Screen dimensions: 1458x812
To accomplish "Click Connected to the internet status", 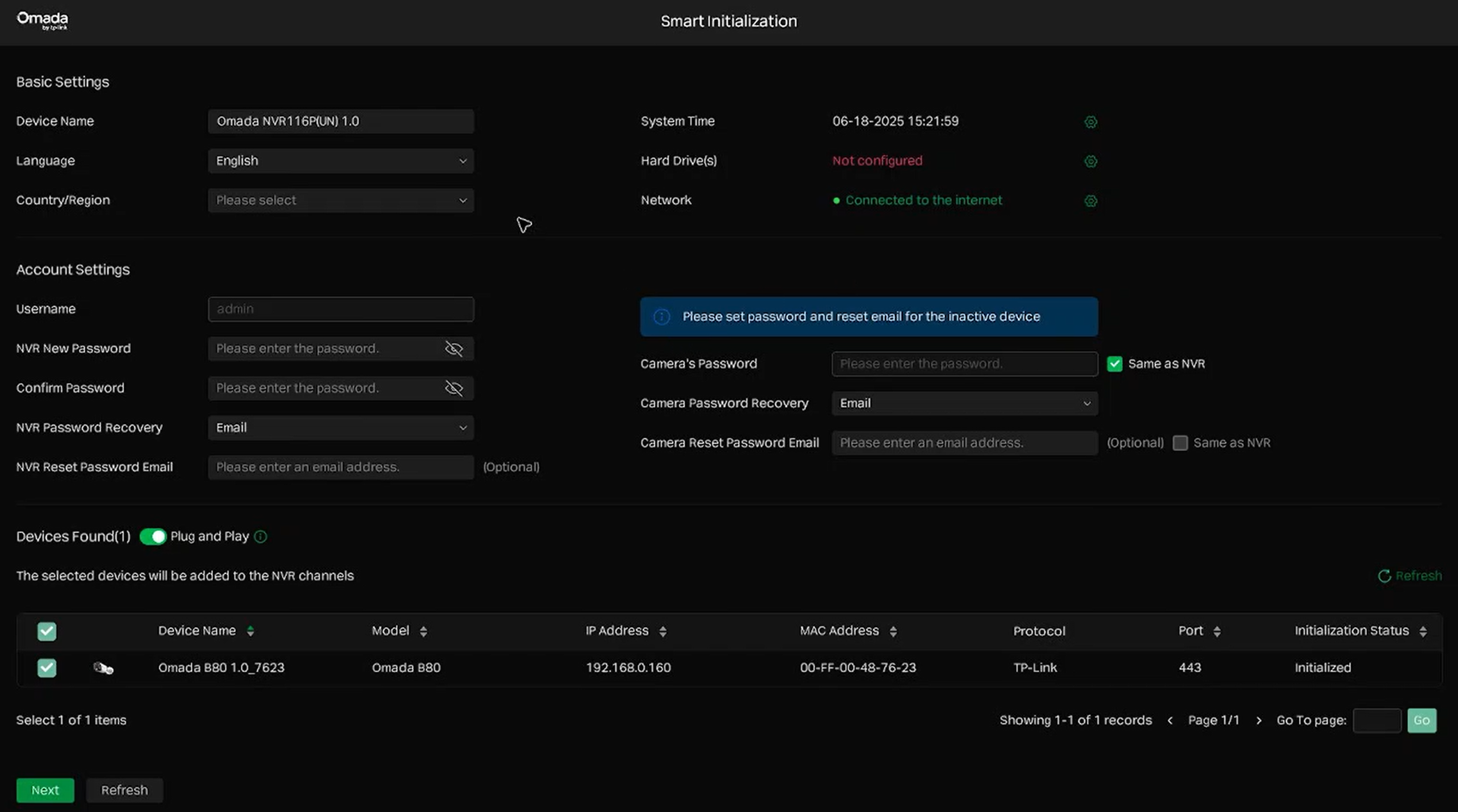I will point(923,200).
